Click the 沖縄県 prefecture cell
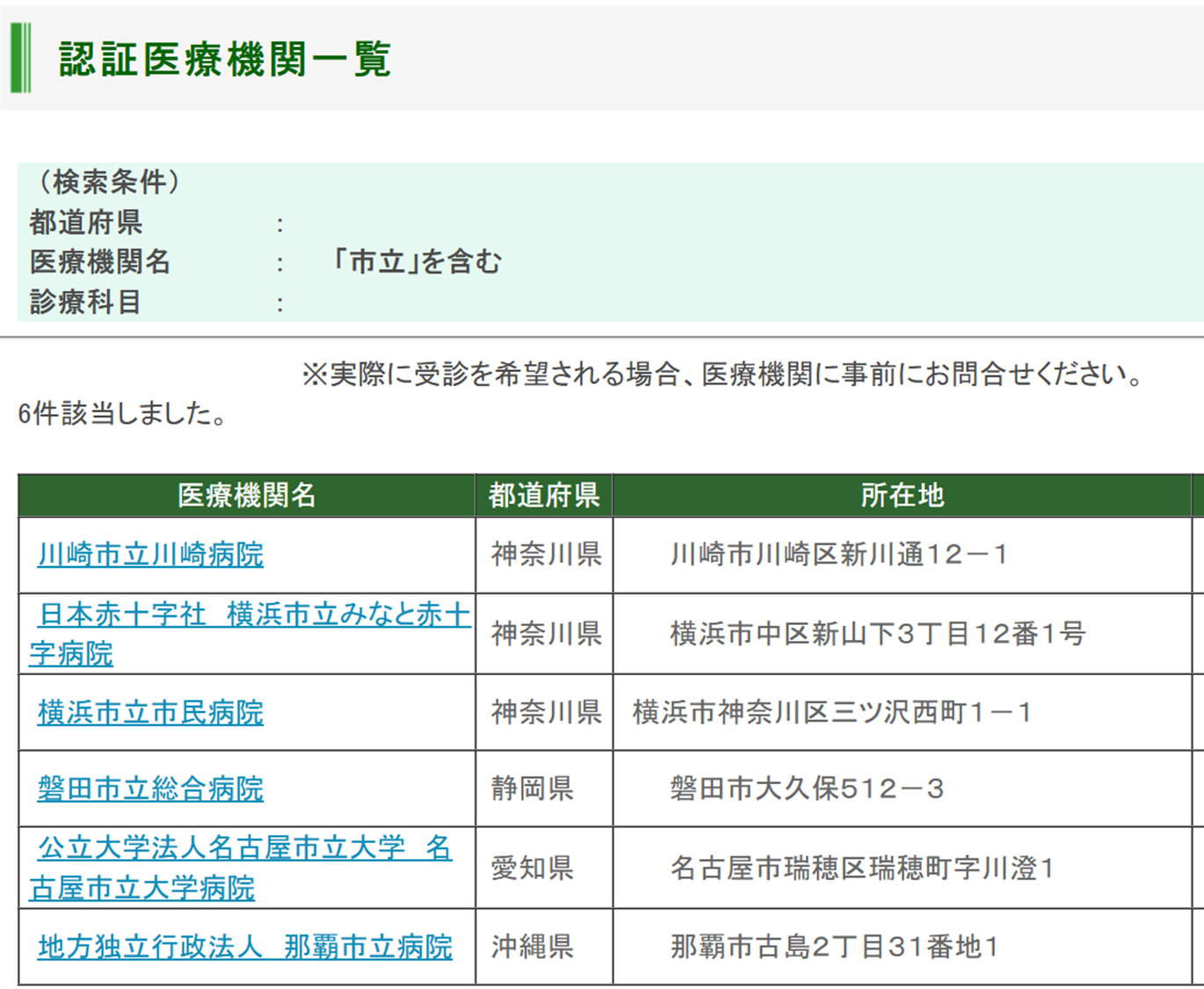Image resolution: width=1204 pixels, height=989 pixels. click(x=533, y=947)
